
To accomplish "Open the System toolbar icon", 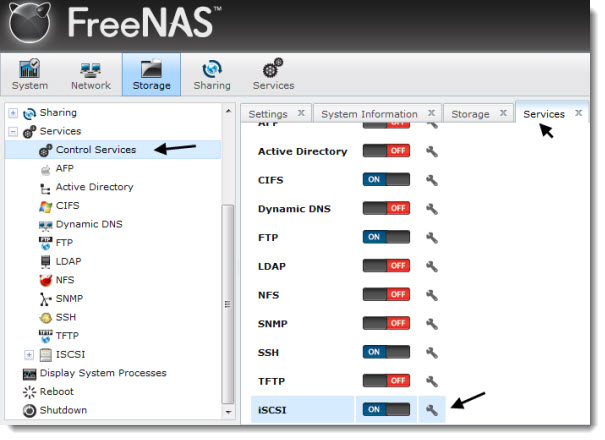I will pos(30,75).
